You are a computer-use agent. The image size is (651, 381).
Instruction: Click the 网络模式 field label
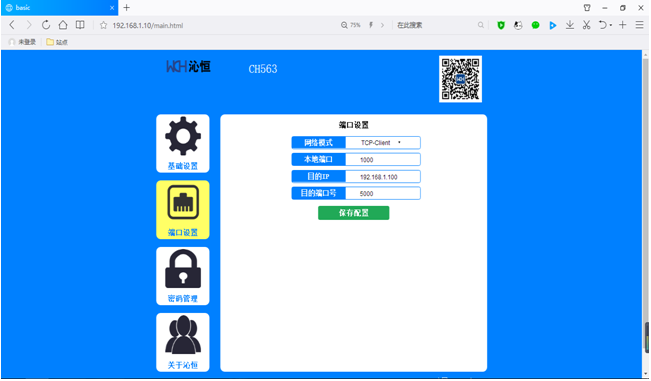point(318,142)
